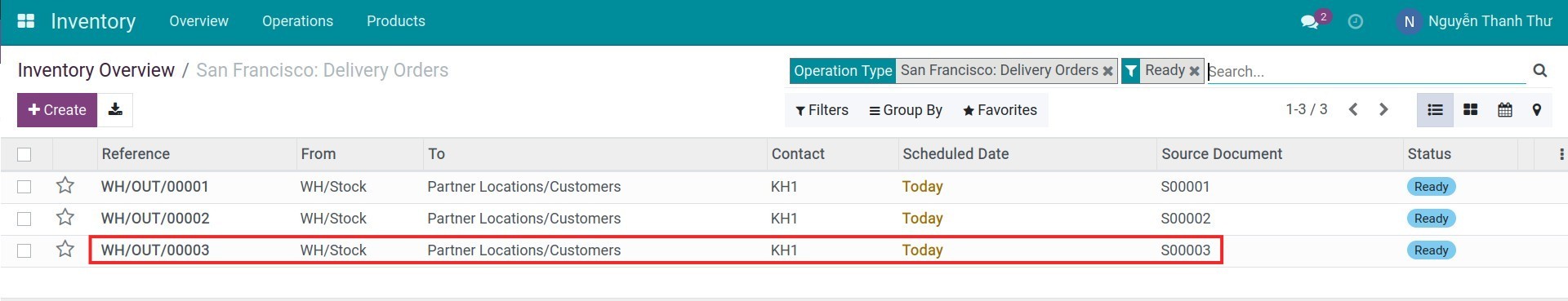Screen dimensions: 1568x301
Task: Expand the Favorites dropdown
Action: (x=1000, y=110)
